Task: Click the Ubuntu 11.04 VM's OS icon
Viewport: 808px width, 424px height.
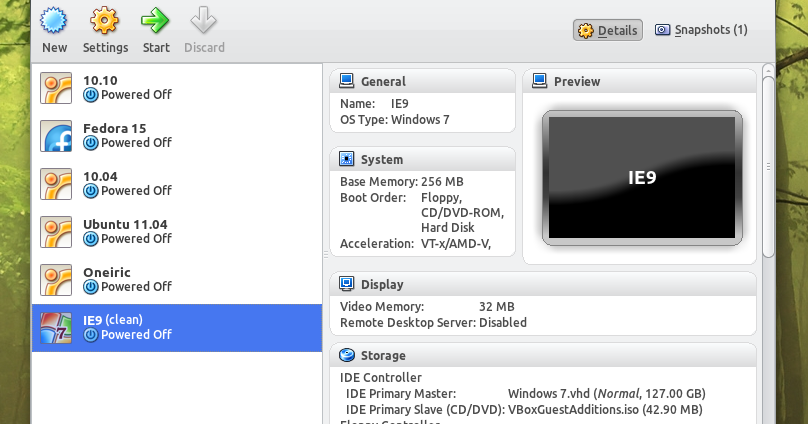Action: (56, 232)
